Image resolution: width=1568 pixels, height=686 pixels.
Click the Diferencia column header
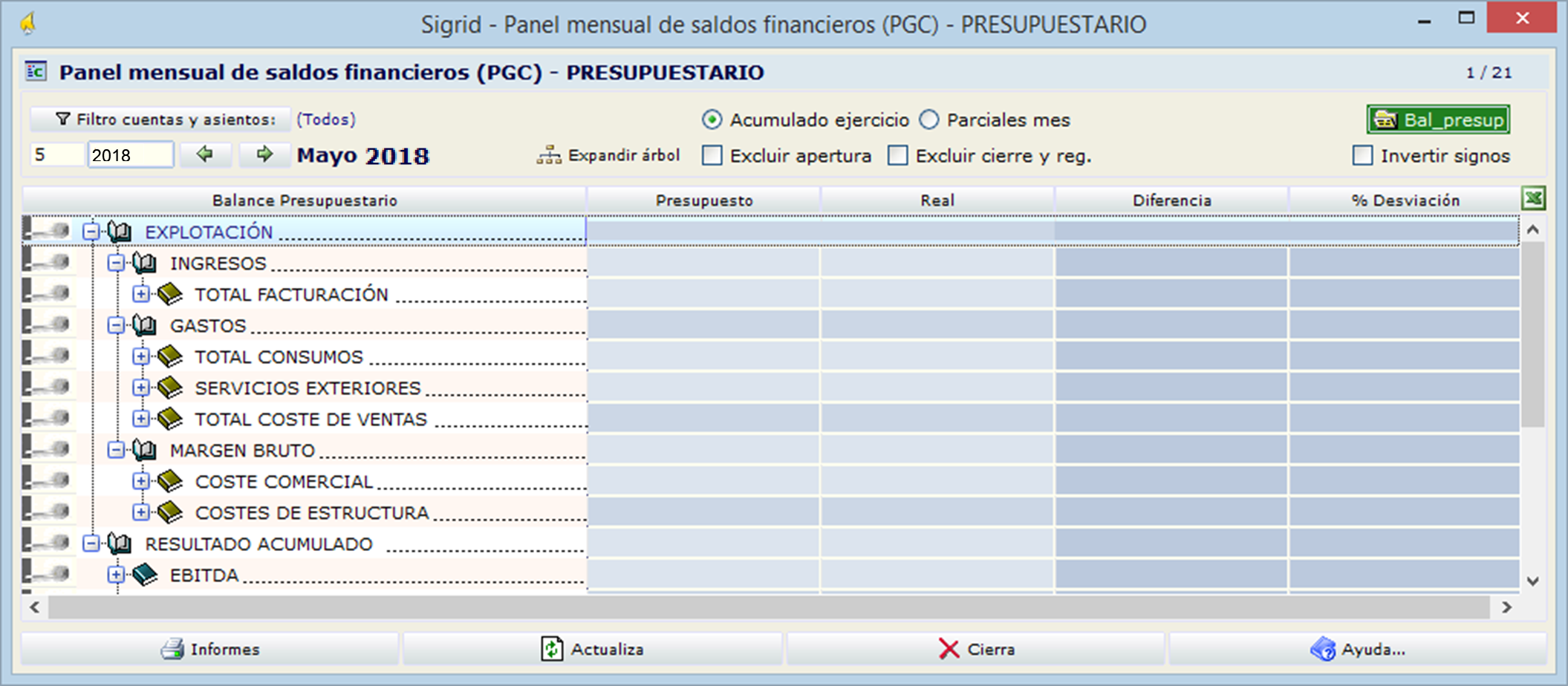point(1171,200)
